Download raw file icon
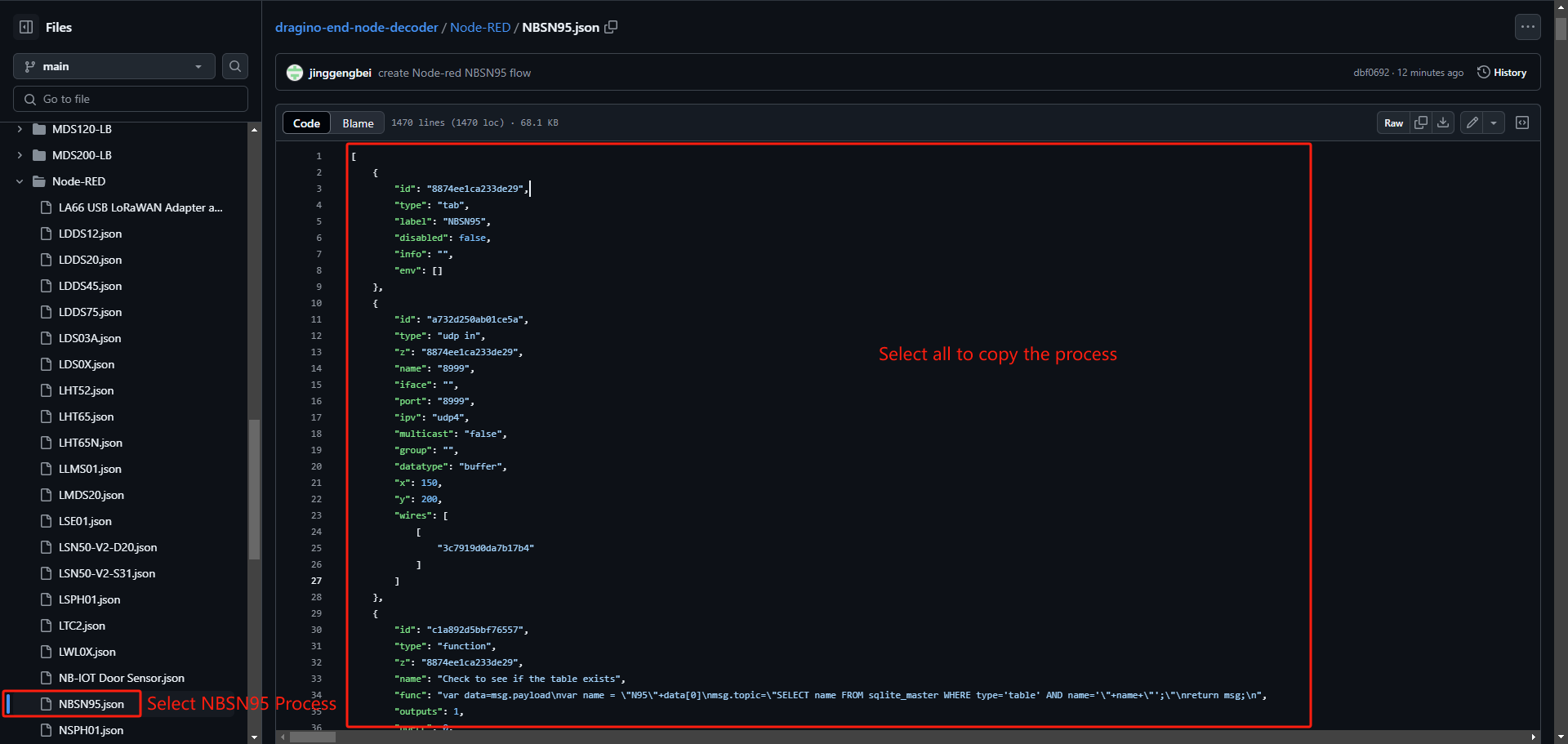This screenshot has height=744, width=1568. [x=1443, y=123]
